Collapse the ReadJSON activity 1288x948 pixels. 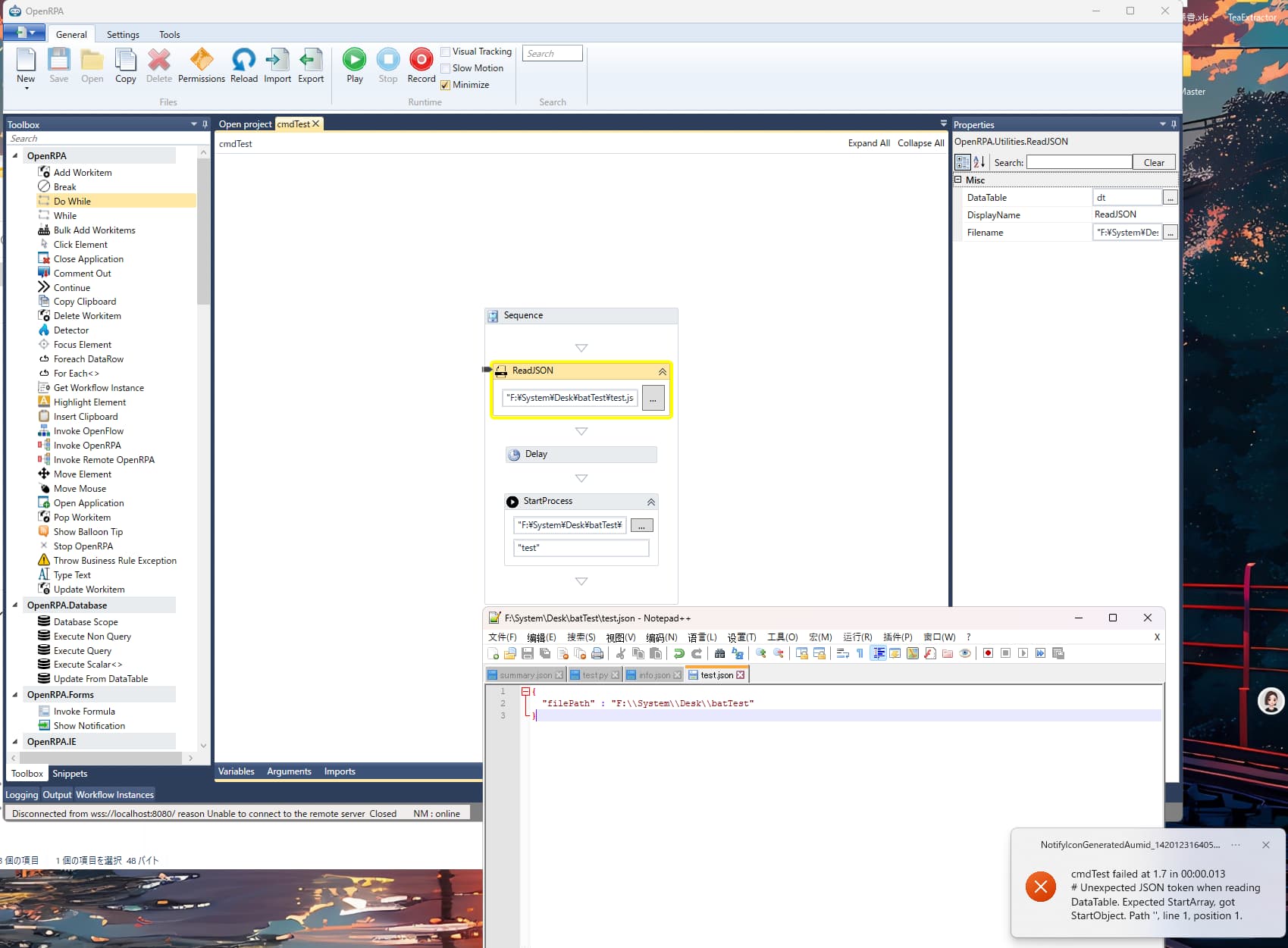[x=662, y=371]
